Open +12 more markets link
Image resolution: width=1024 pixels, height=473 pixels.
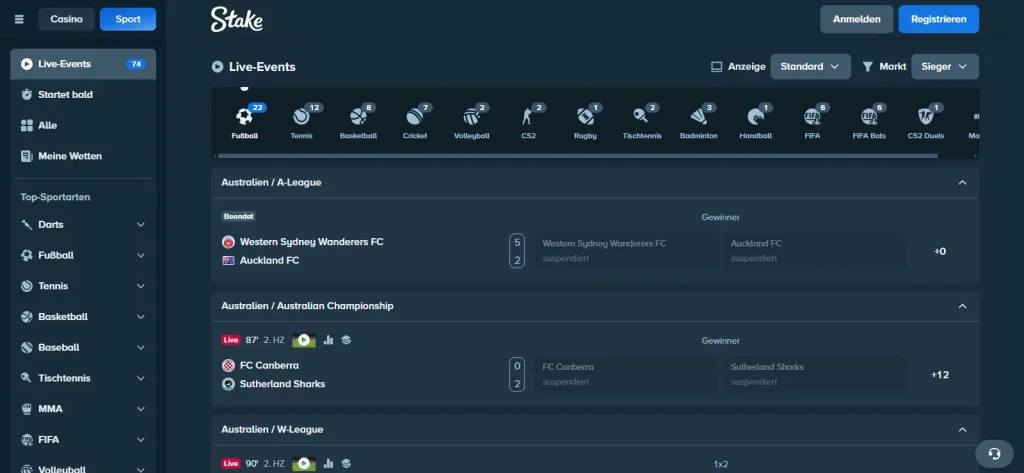point(940,375)
